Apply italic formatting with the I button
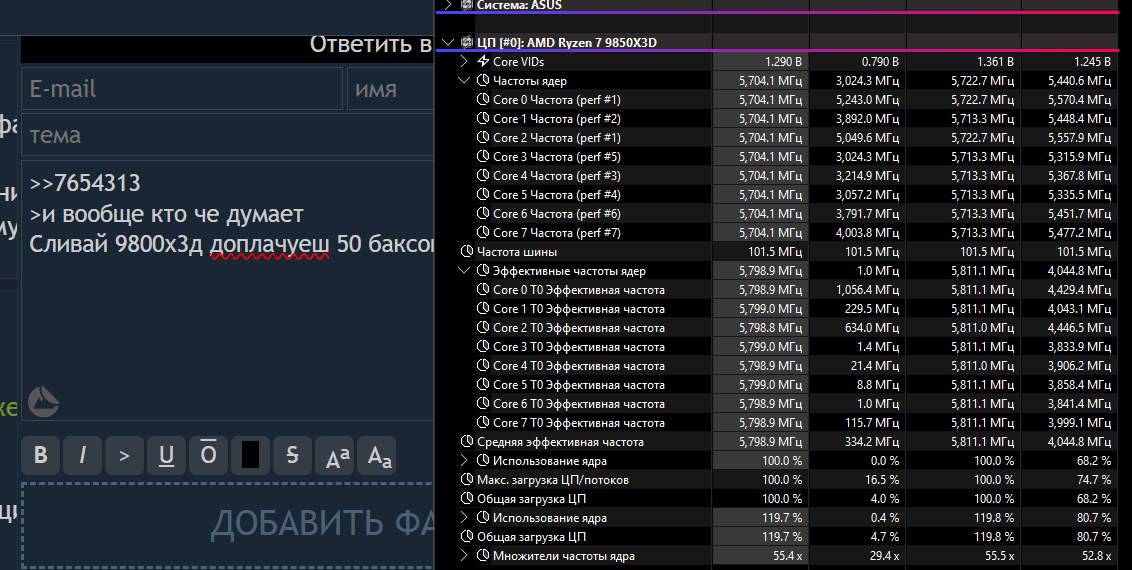This screenshot has height=570, width=1132. 82,455
